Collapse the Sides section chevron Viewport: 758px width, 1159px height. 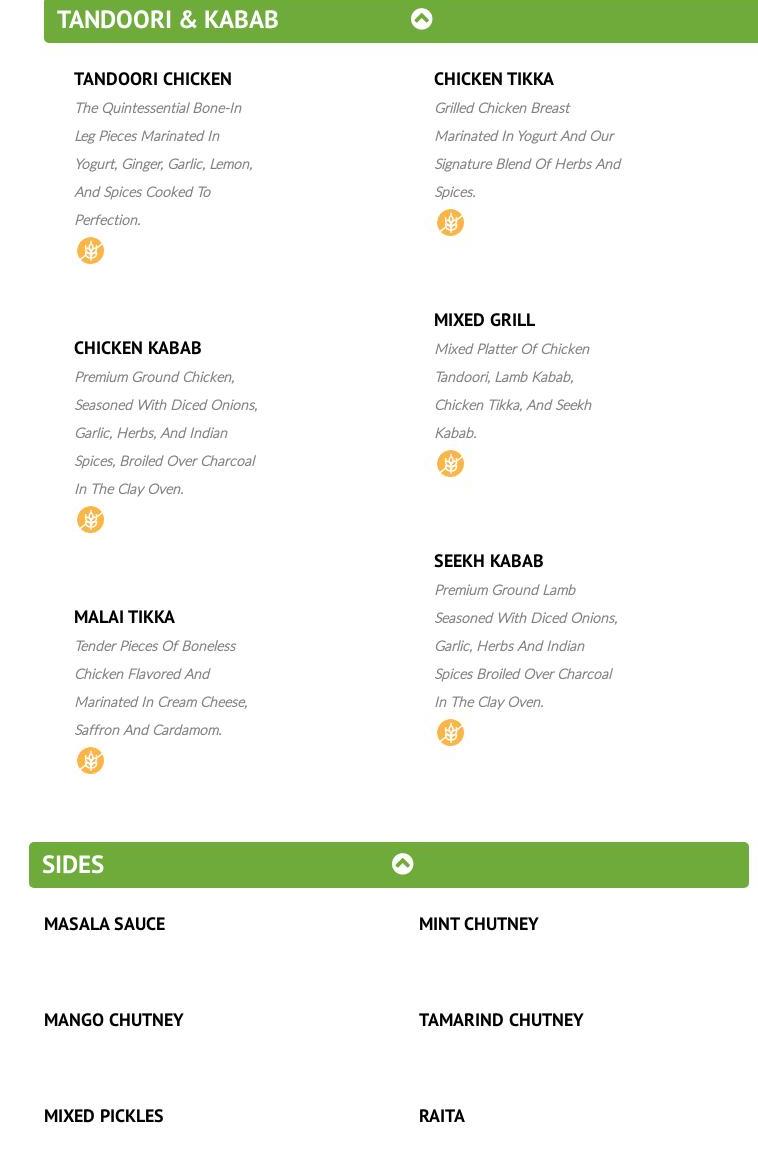(x=402, y=864)
